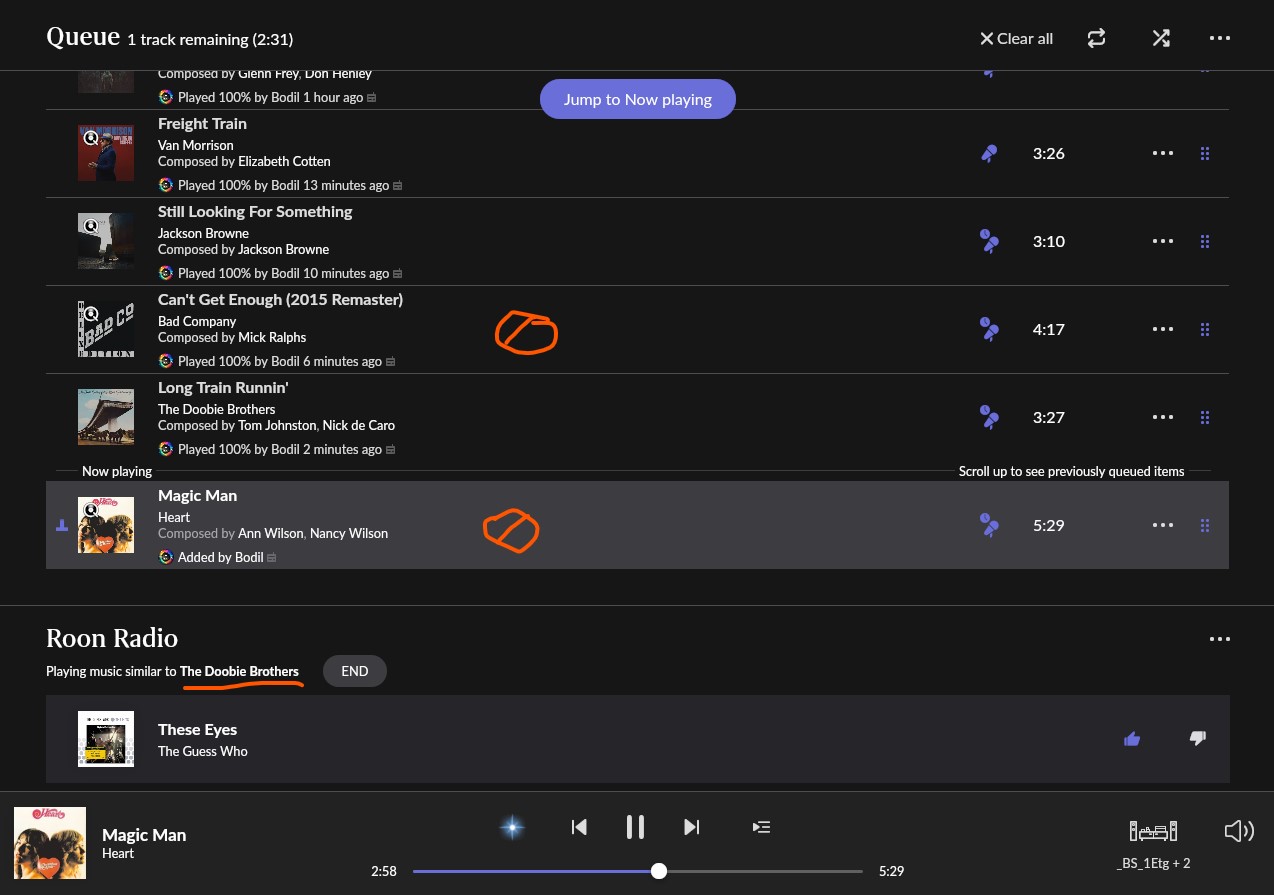The height and width of the screenshot is (895, 1274).
Task: Open The Doobie Brothers radio seed link
Action: [x=239, y=671]
